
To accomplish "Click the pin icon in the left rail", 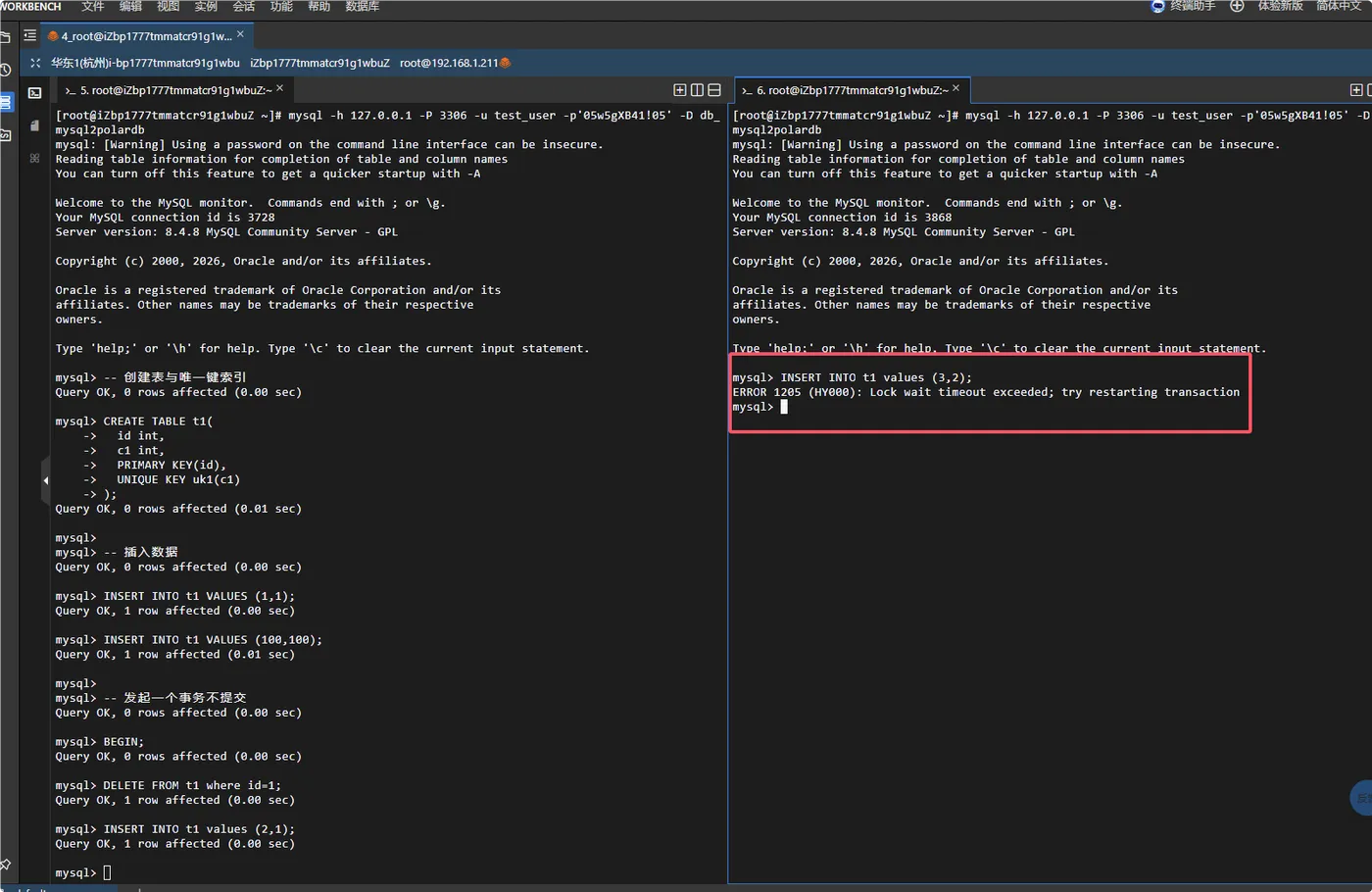I will [x=5, y=865].
